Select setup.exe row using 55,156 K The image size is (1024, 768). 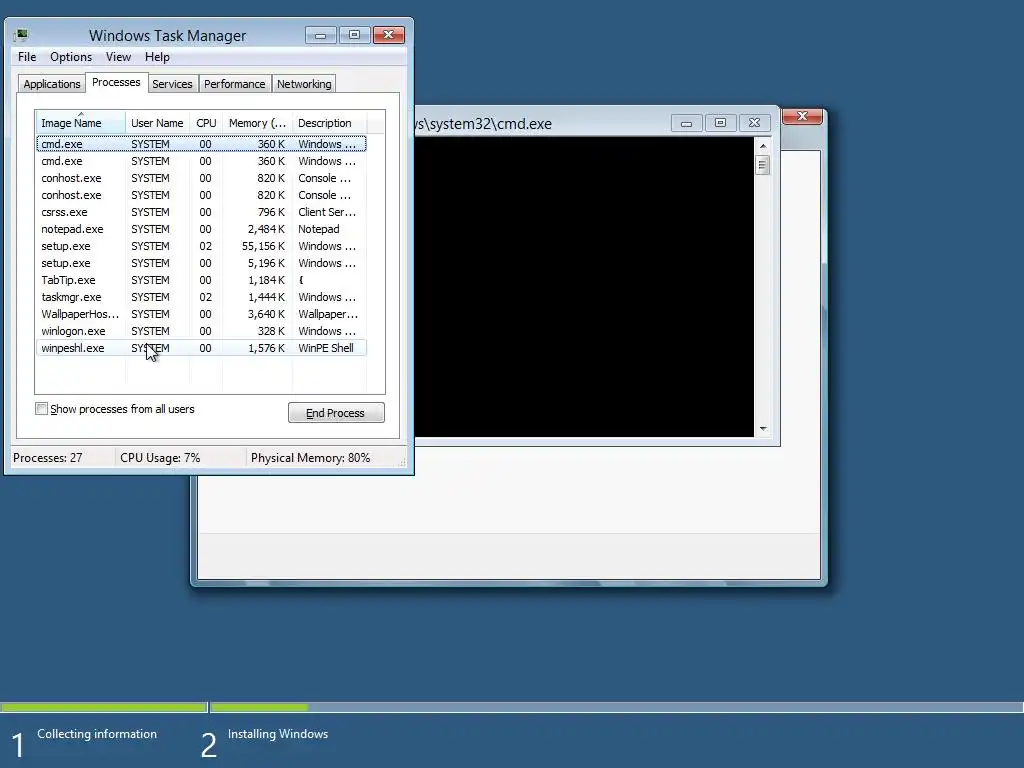201,246
